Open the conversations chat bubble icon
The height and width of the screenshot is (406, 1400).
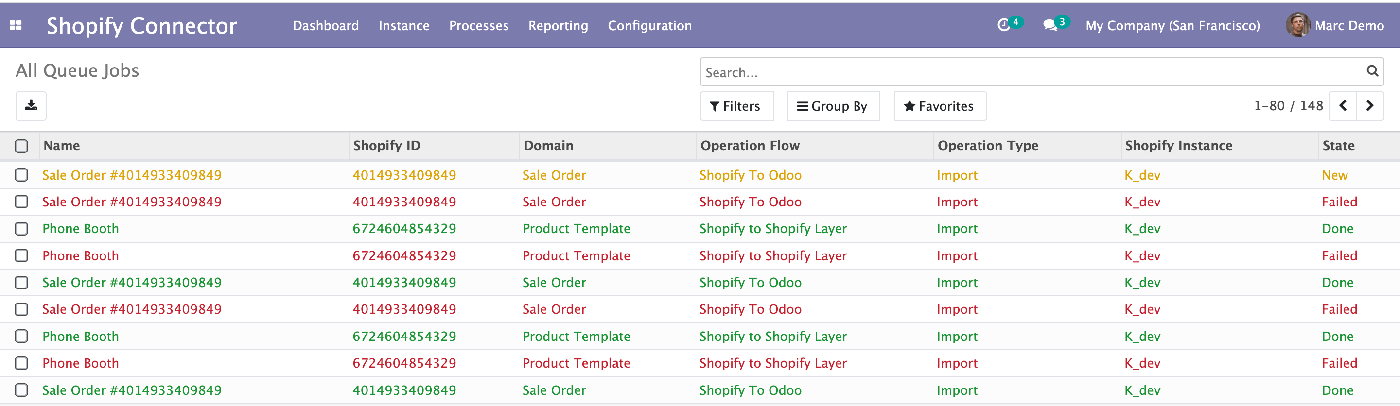(x=1050, y=26)
